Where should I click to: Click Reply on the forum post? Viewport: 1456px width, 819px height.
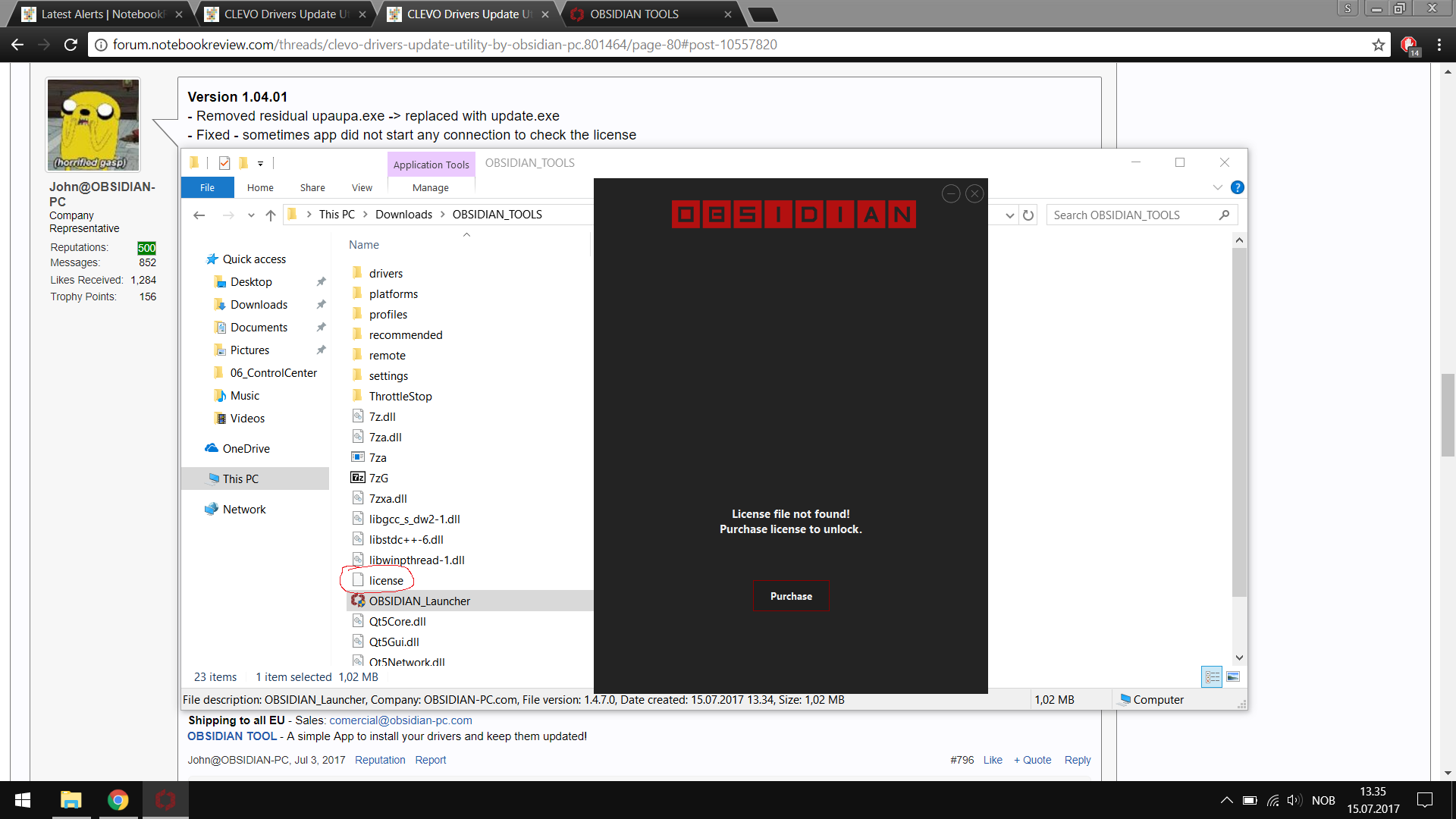click(x=1077, y=760)
